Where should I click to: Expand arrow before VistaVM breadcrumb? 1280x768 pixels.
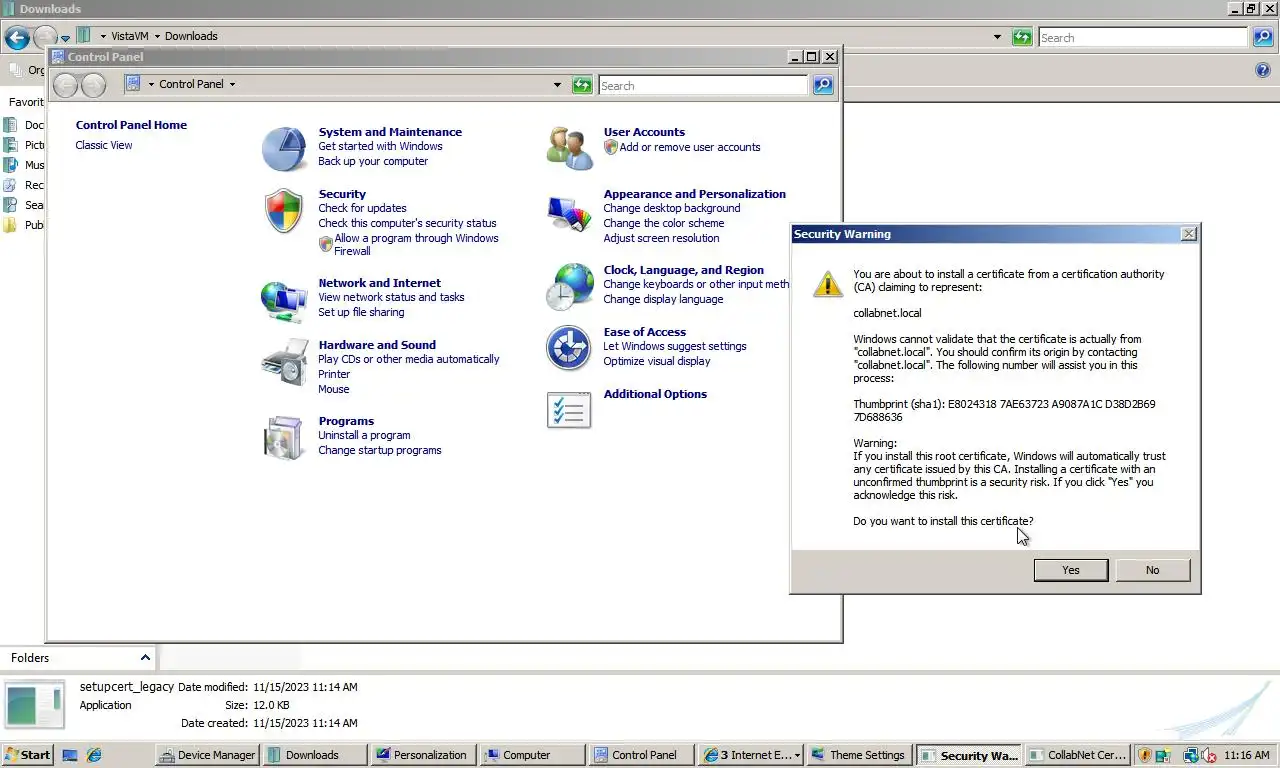(103, 36)
